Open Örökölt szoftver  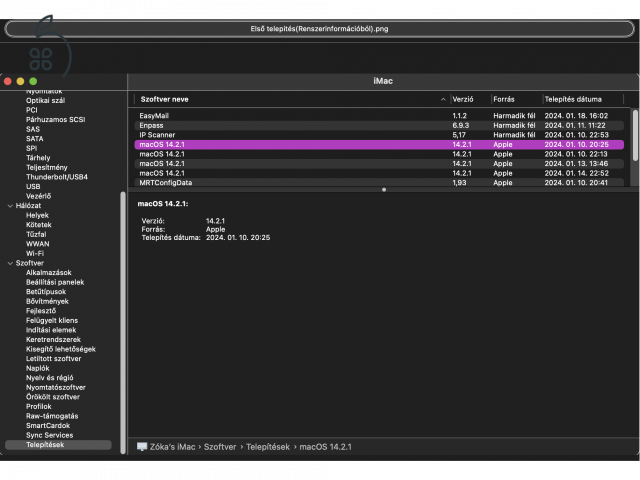(x=53, y=397)
